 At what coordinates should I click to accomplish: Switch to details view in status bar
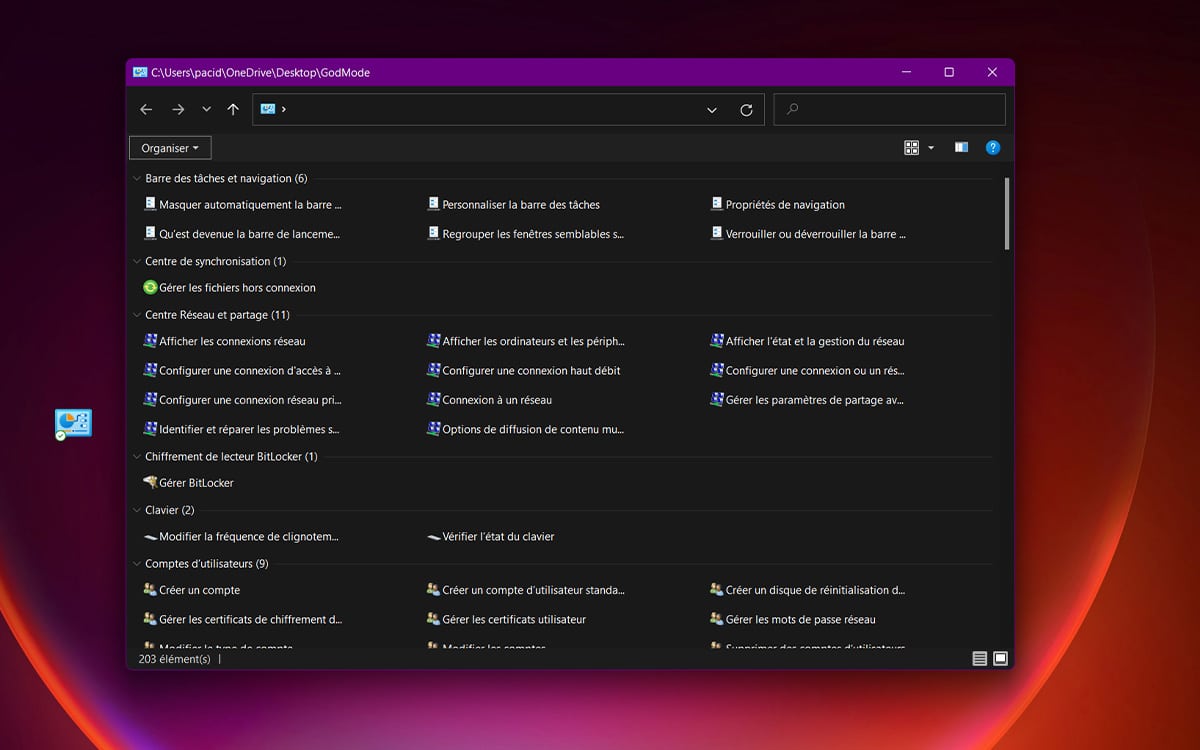[979, 659]
